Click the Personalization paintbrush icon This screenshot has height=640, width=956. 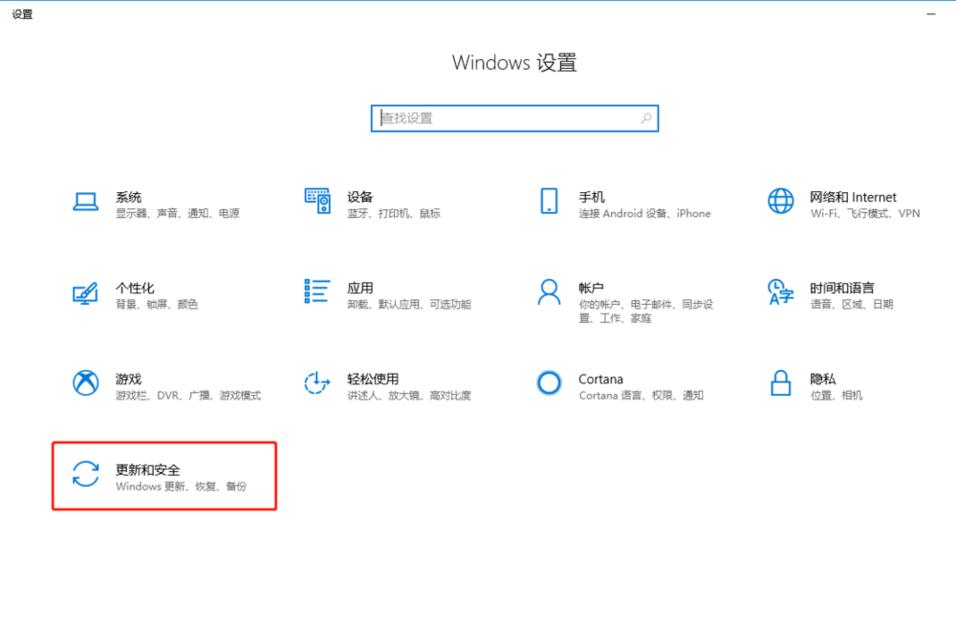point(85,293)
